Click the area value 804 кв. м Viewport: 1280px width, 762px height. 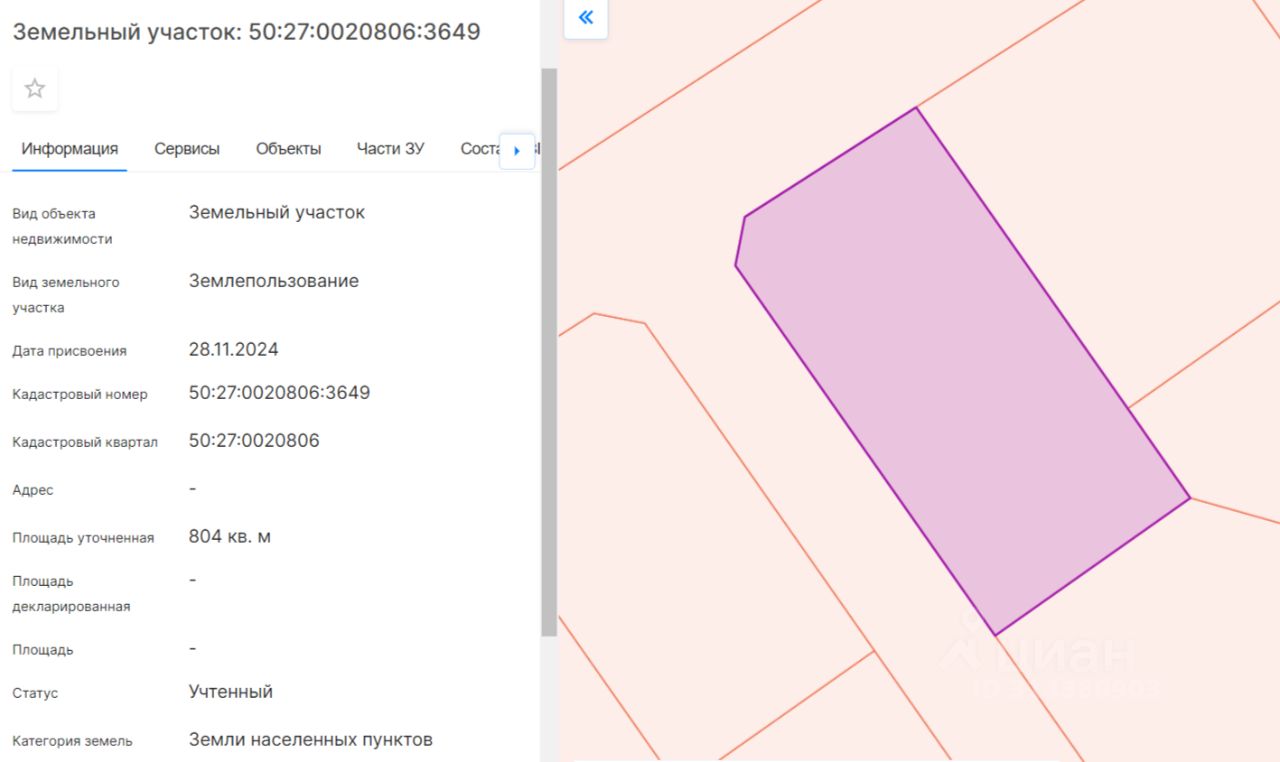coord(230,537)
